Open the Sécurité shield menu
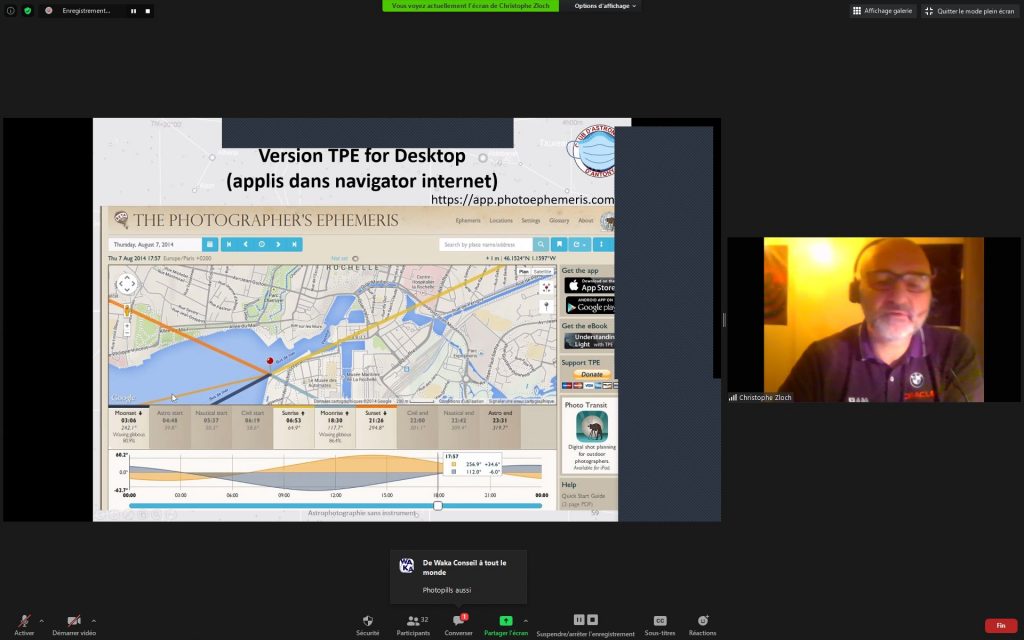Screen dimensions: 1024x640 [x=368, y=624]
